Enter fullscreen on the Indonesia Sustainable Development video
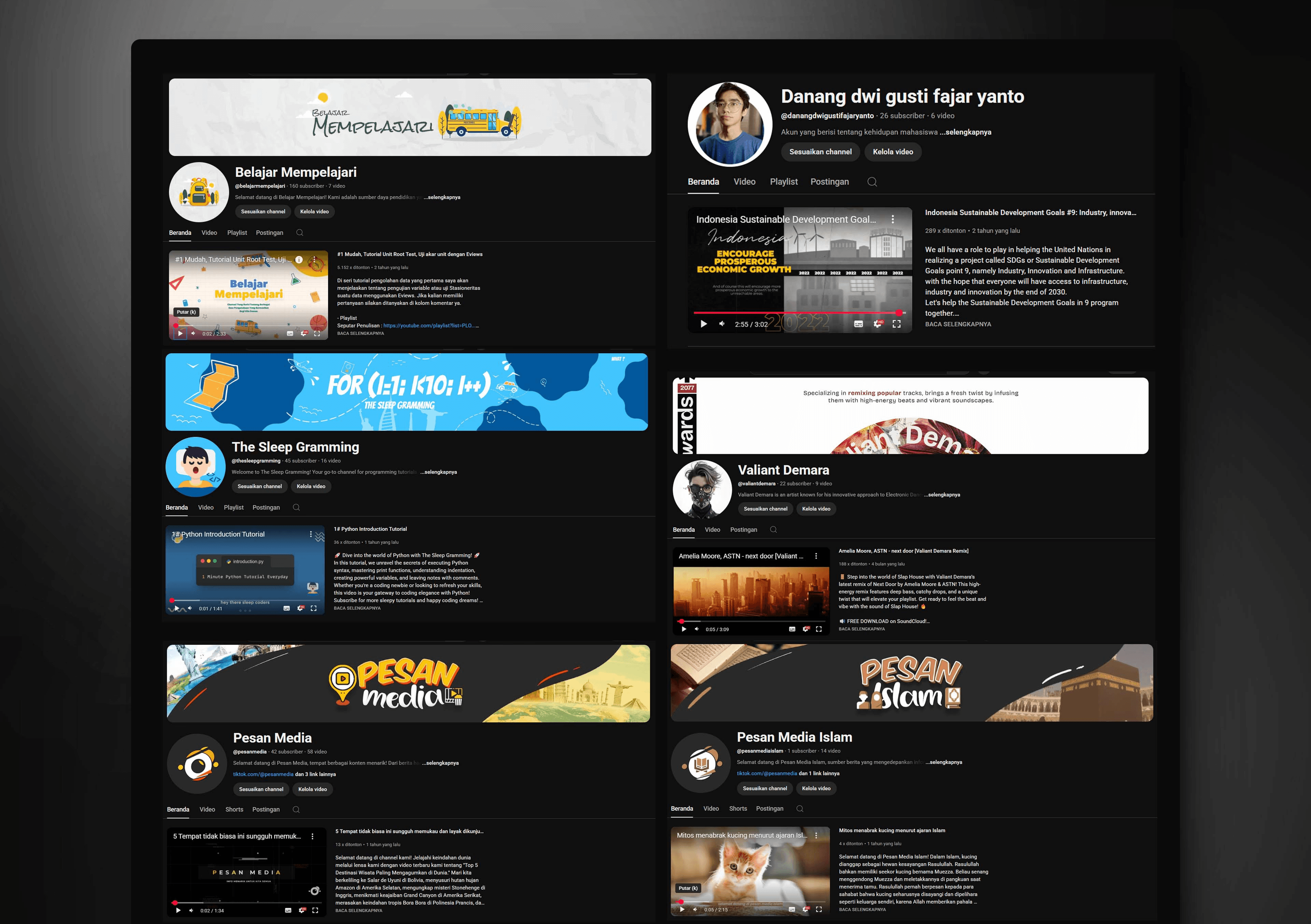This screenshot has height=924, width=1311. tap(897, 324)
